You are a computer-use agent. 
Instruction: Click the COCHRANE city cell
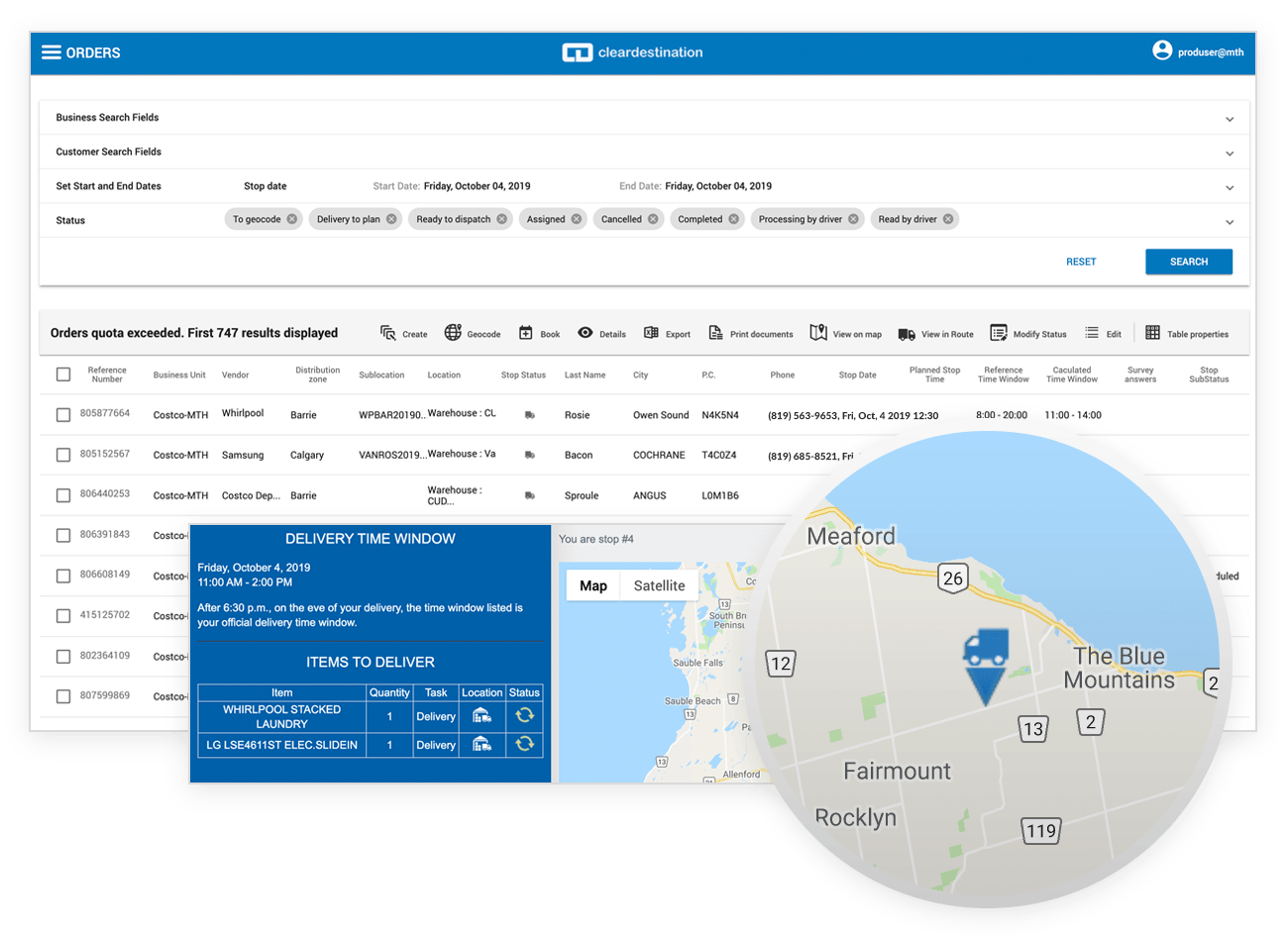(659, 456)
